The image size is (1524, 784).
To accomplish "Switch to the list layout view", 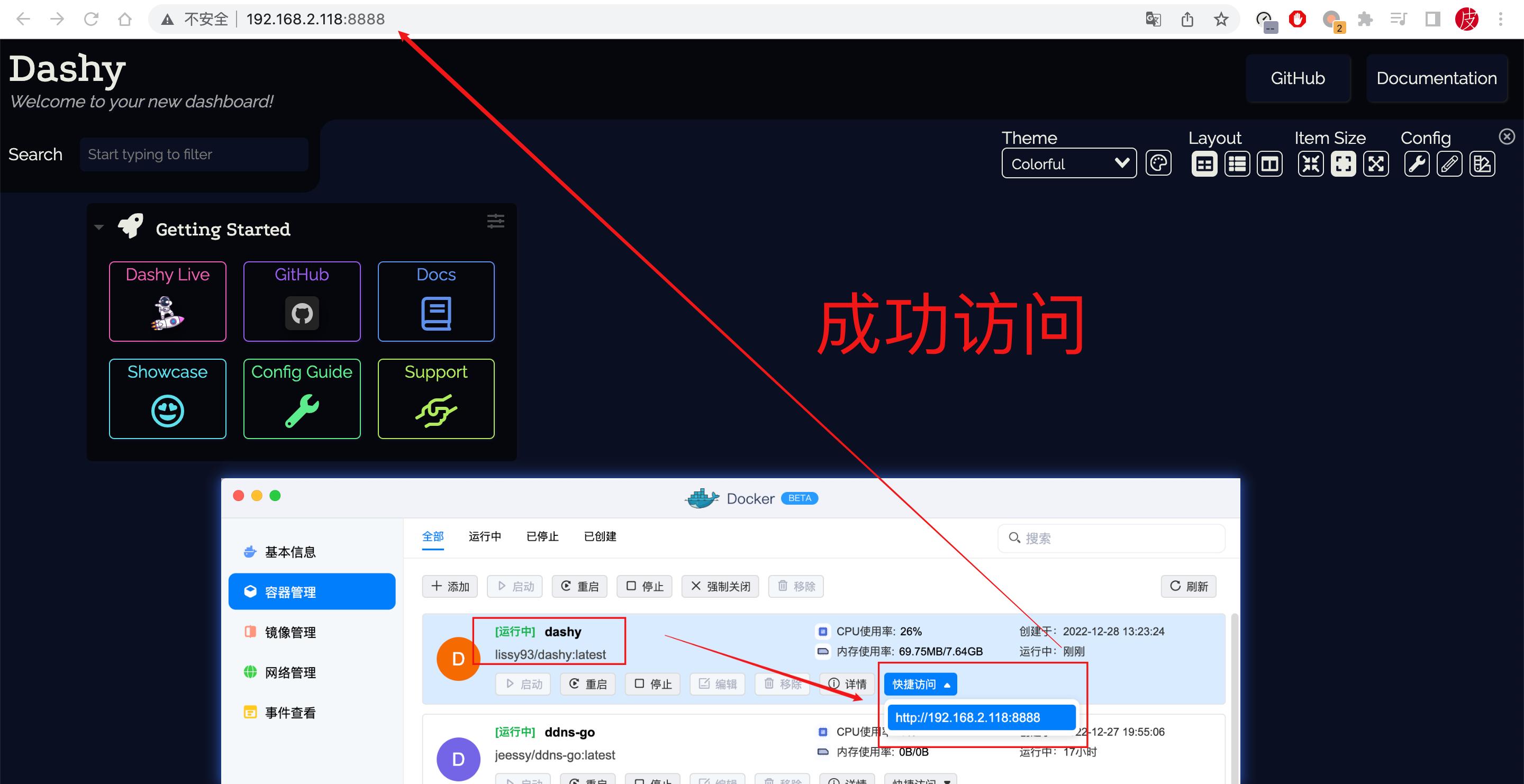I will (x=1237, y=163).
